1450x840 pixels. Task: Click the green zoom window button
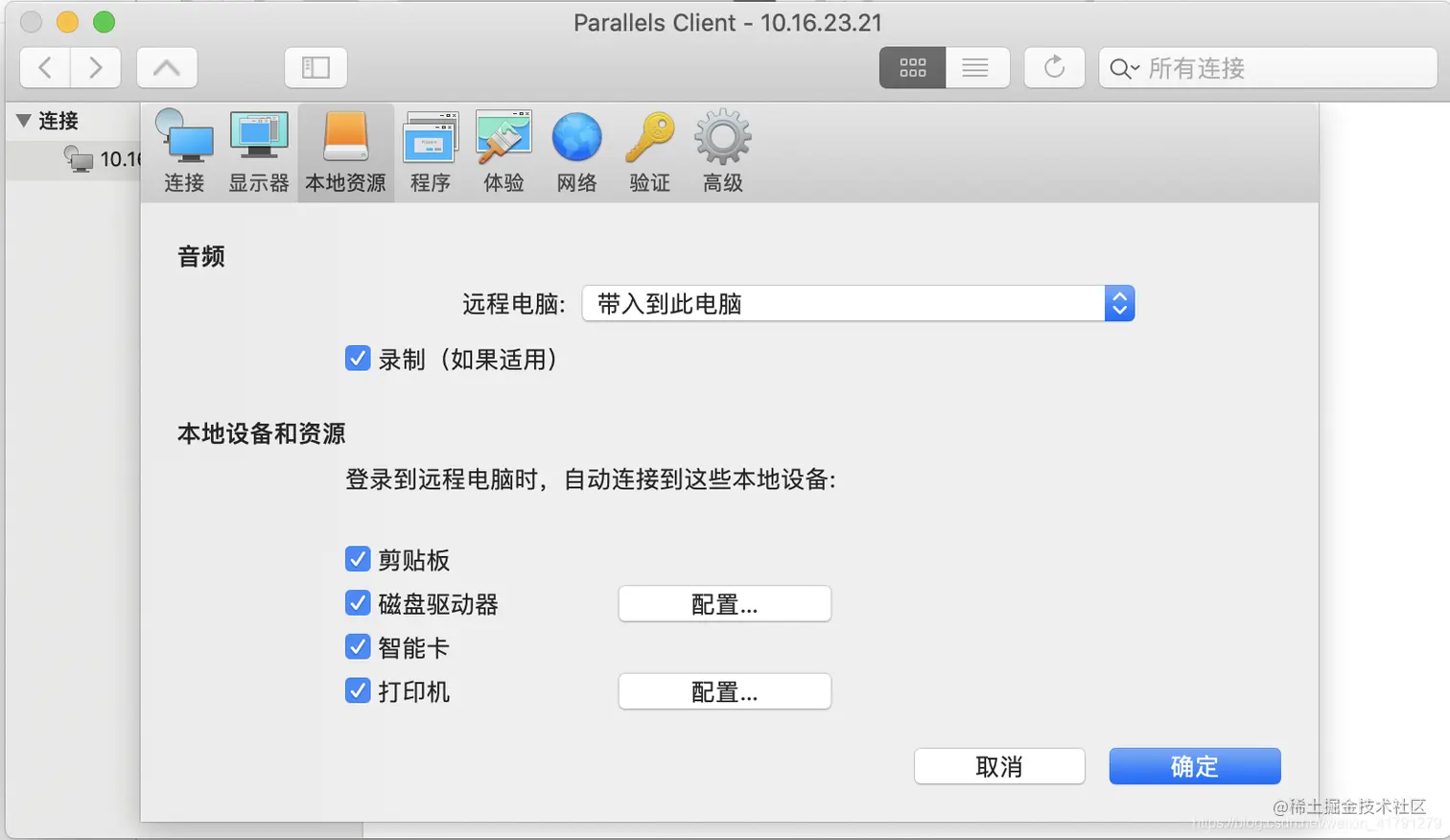[104, 22]
